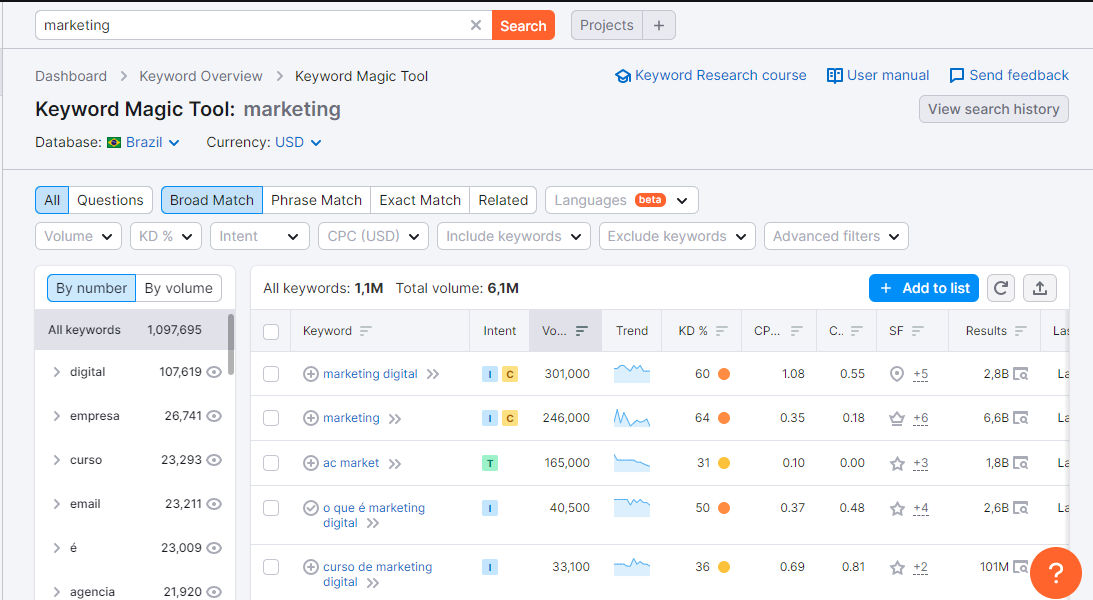
Task: Open View search history
Action: (993, 109)
